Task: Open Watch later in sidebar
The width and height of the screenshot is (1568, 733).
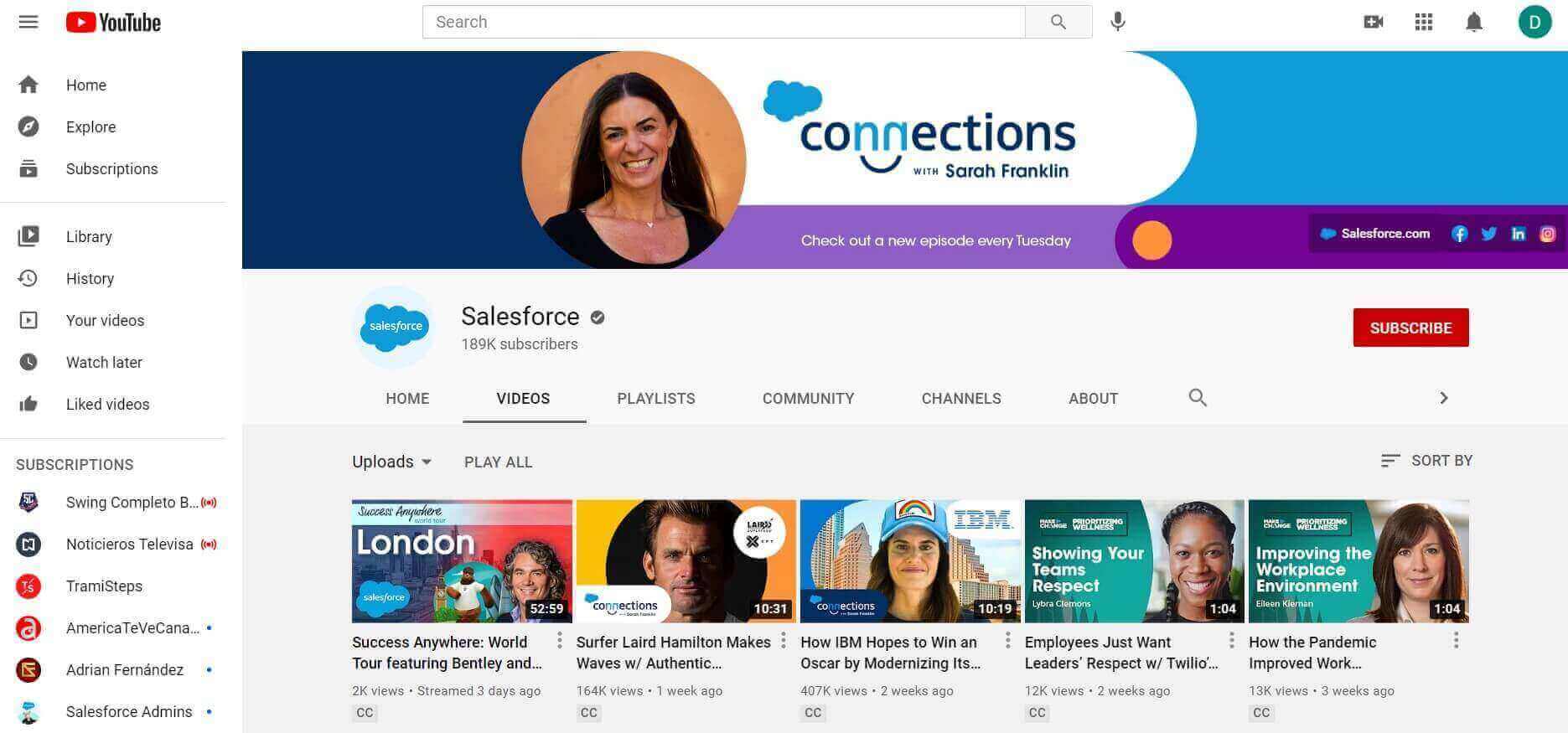Action: click(x=104, y=362)
